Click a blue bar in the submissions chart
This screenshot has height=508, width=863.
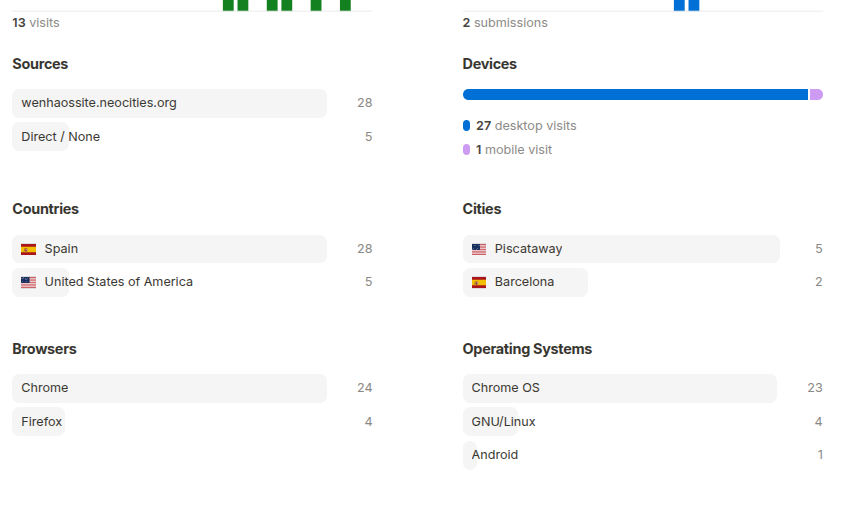click(680, 5)
